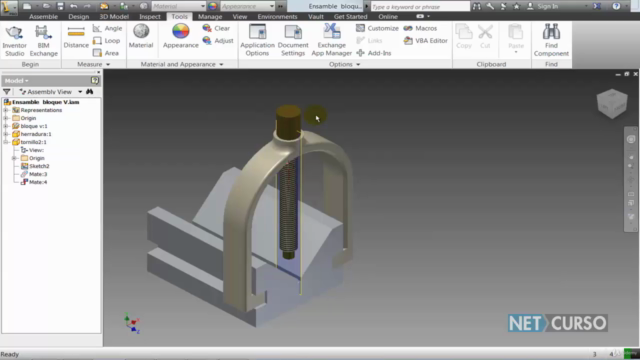Expand the Measure panel dropdown

[x=108, y=64]
